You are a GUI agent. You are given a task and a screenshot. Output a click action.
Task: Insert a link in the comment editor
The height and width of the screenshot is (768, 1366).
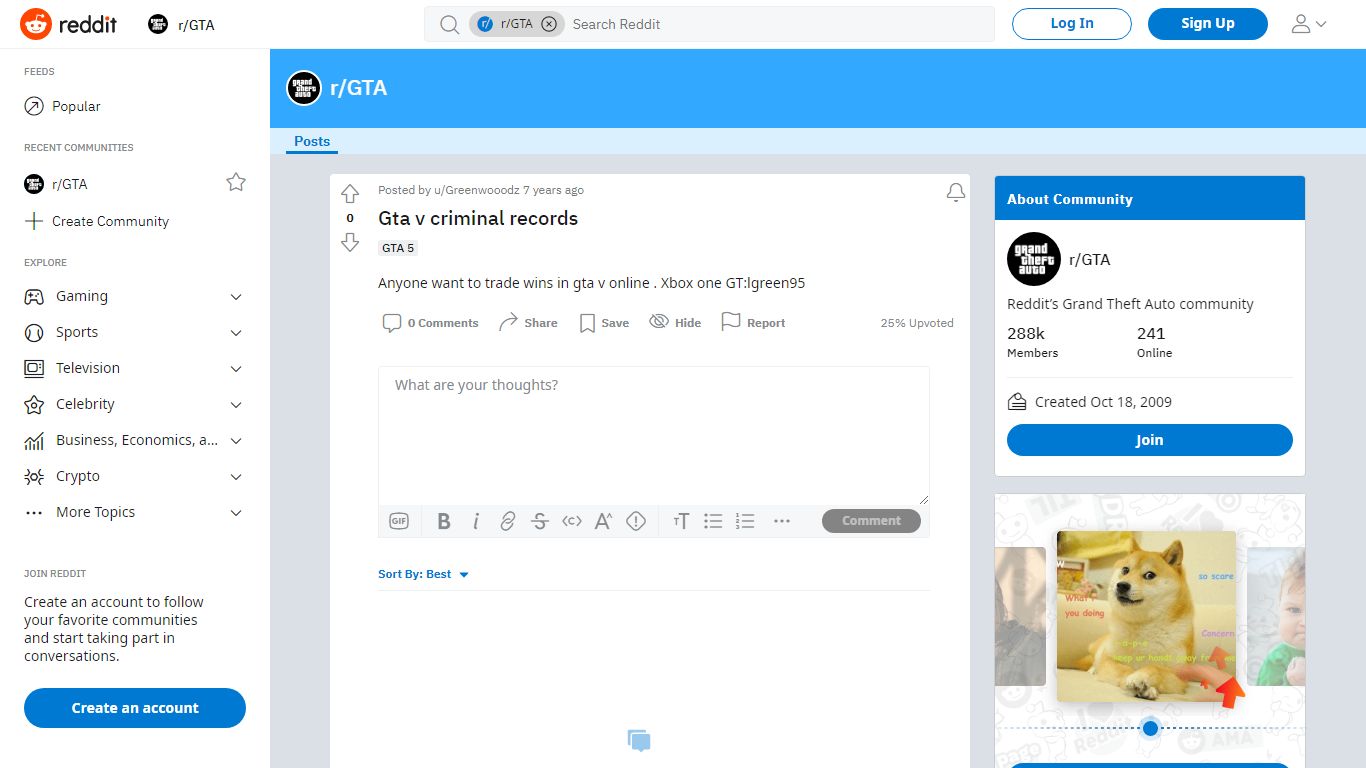[x=508, y=521]
